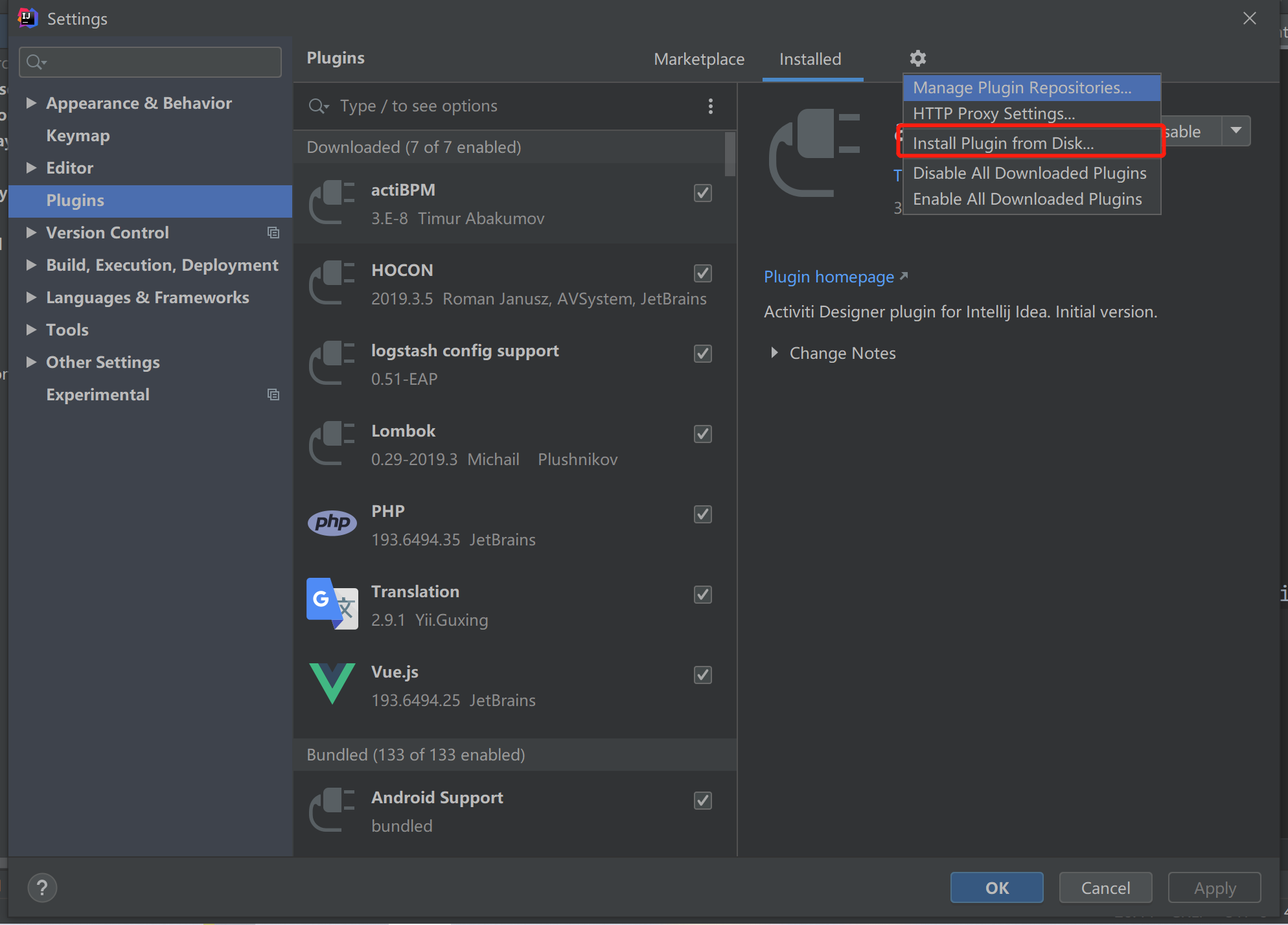Click the Bundled (133 of 133 enabled) header

click(x=515, y=755)
